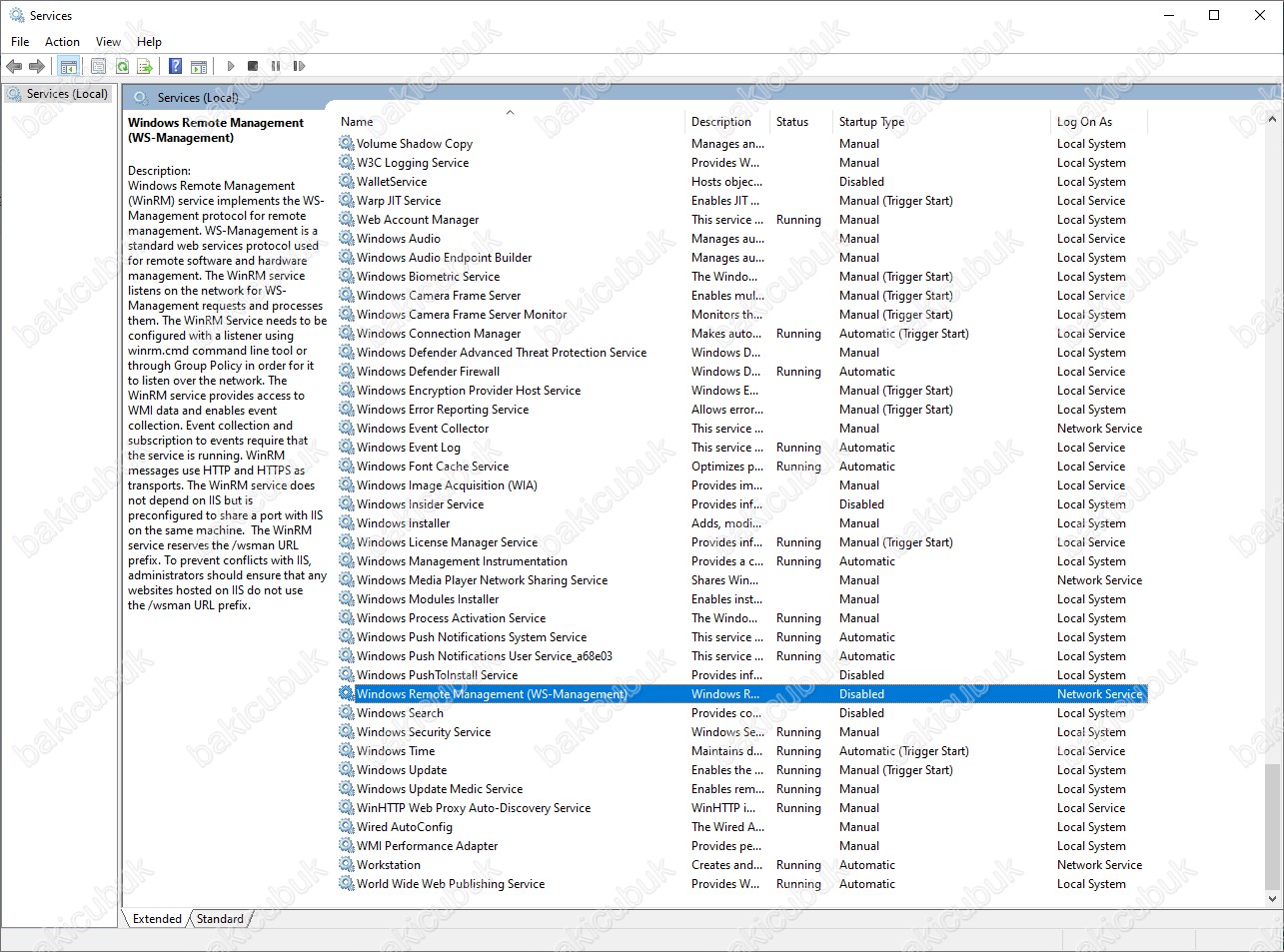Toggle Show/Hide Console Tree toolbar icon
This screenshot has width=1284, height=952.
(69, 66)
